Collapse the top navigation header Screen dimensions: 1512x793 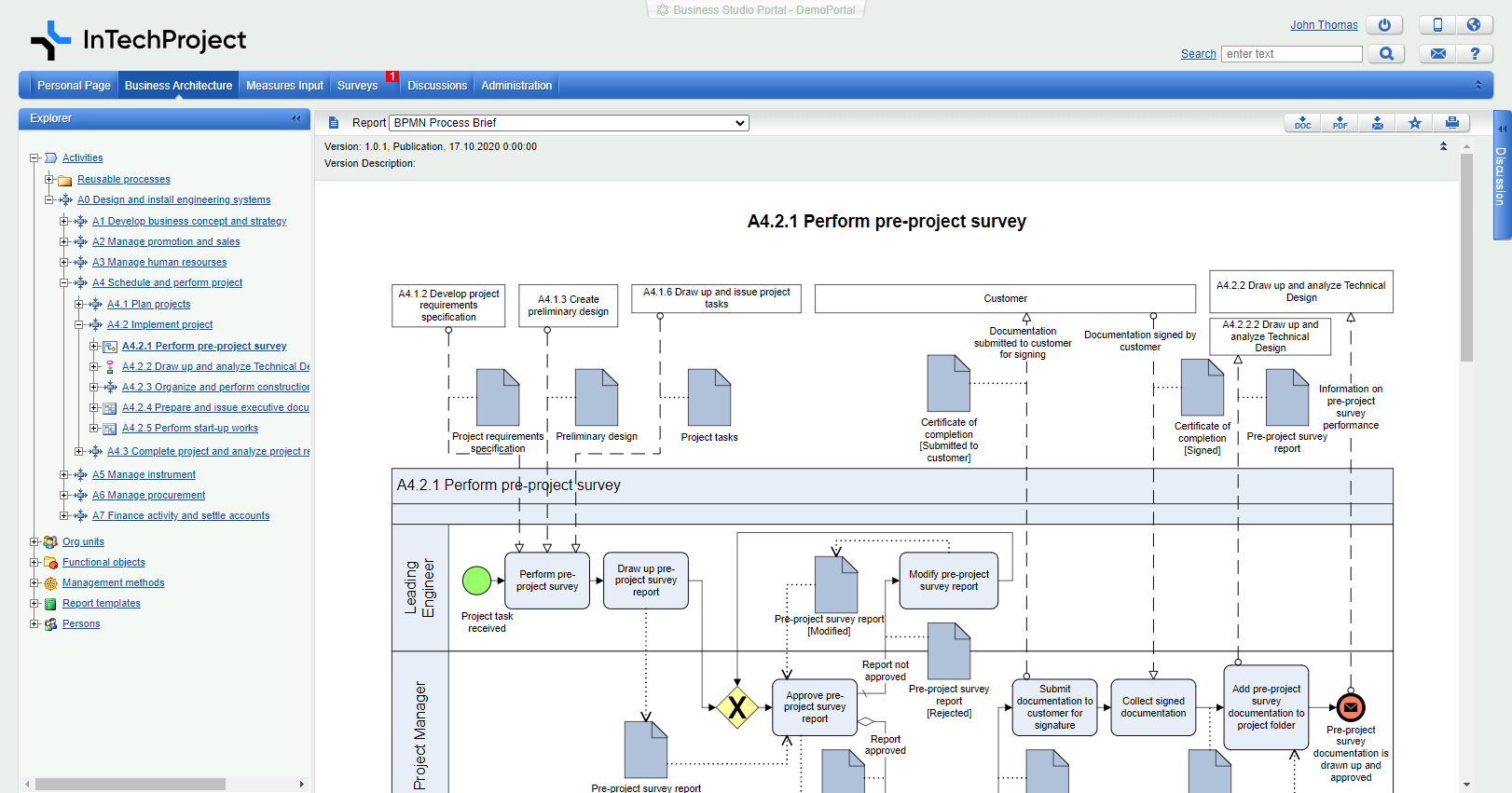tap(1478, 85)
